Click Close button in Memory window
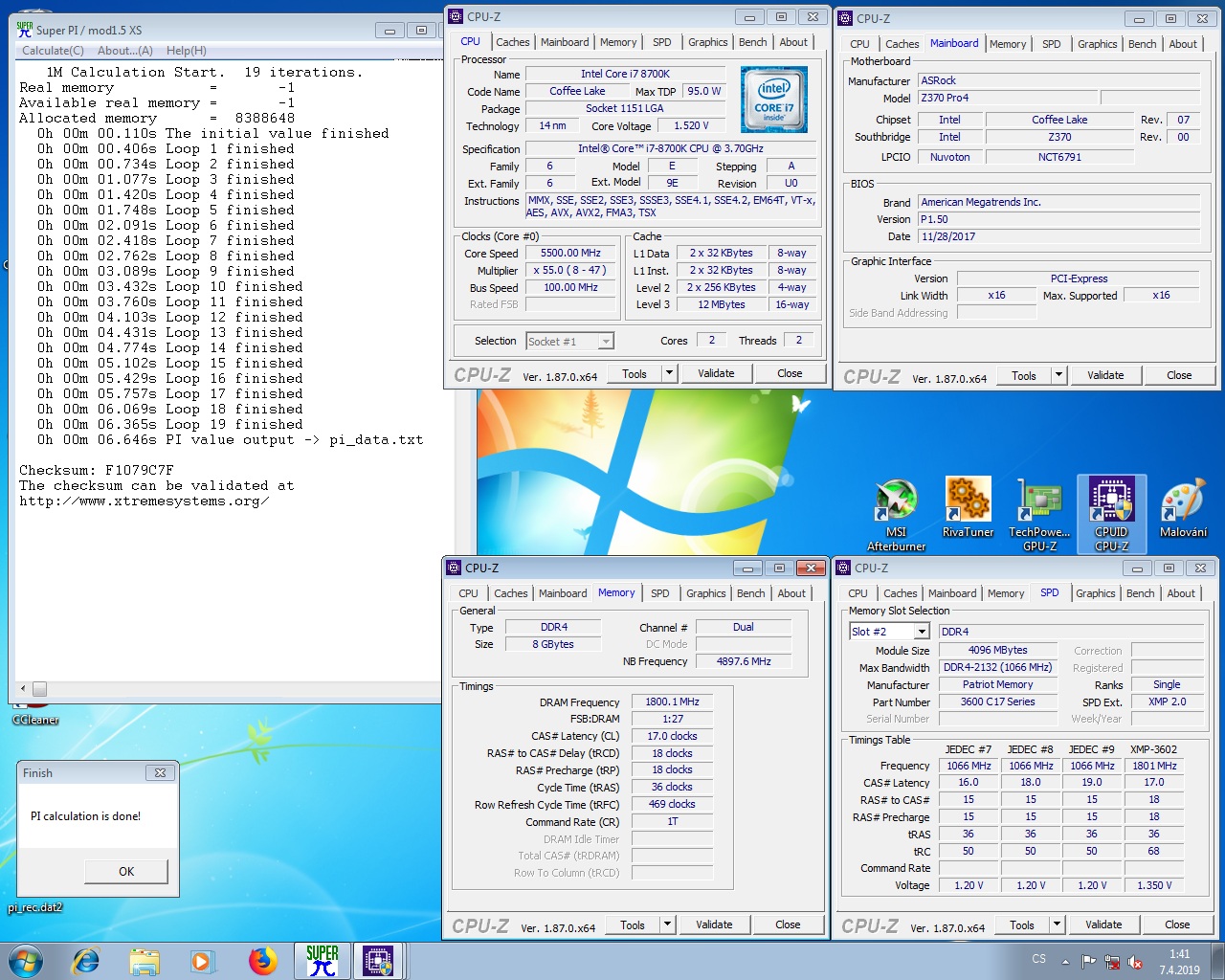This screenshot has width=1225, height=980. [788, 924]
